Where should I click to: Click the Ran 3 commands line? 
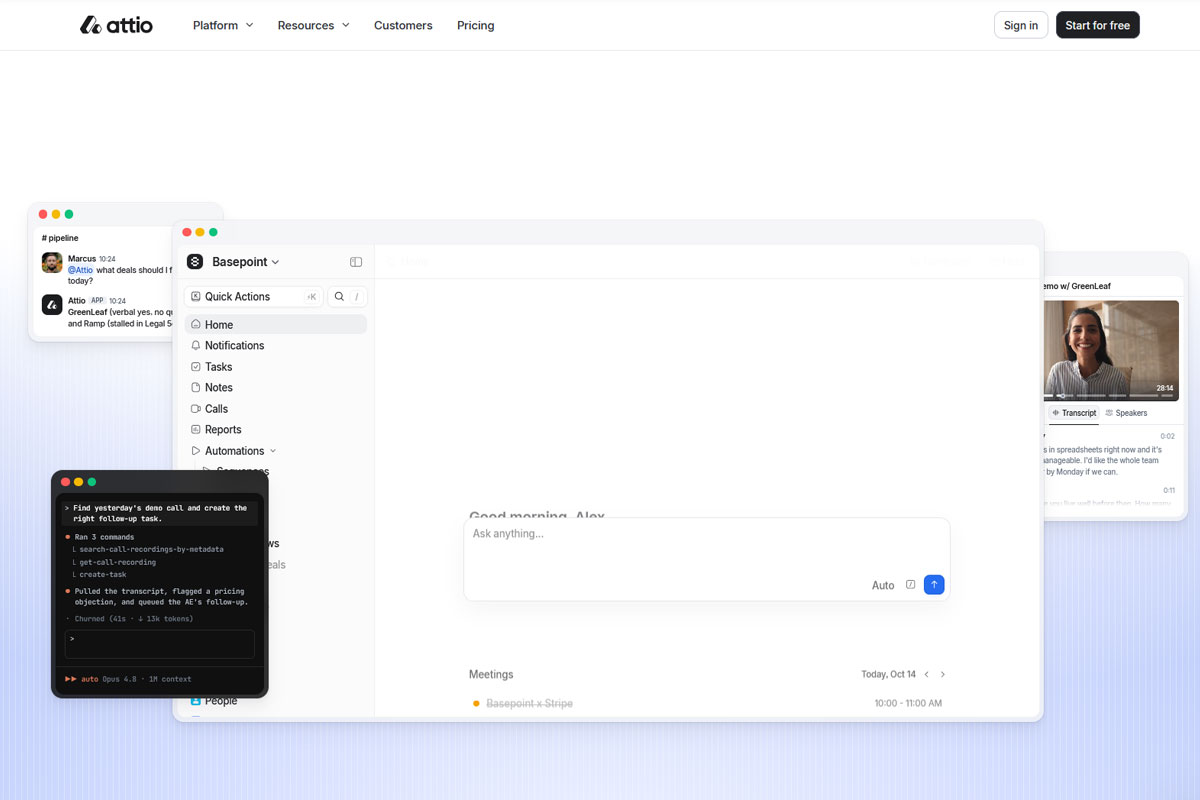[104, 537]
